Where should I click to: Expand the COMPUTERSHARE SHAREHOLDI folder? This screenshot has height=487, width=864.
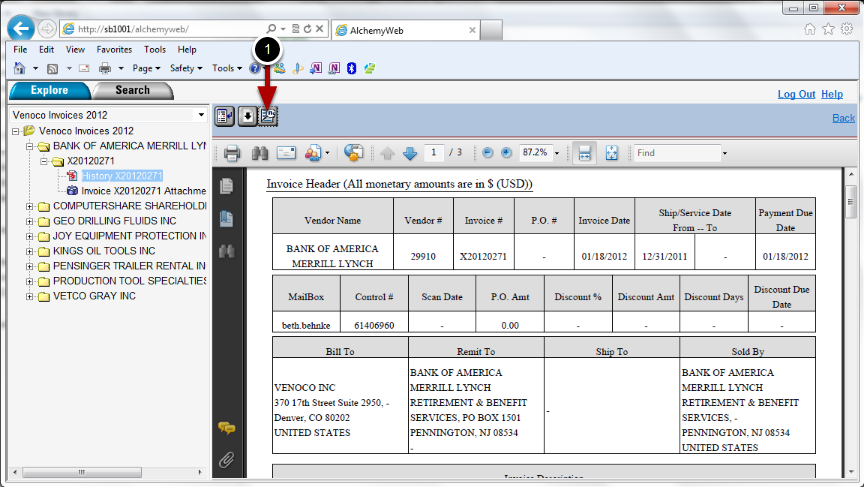[30, 206]
